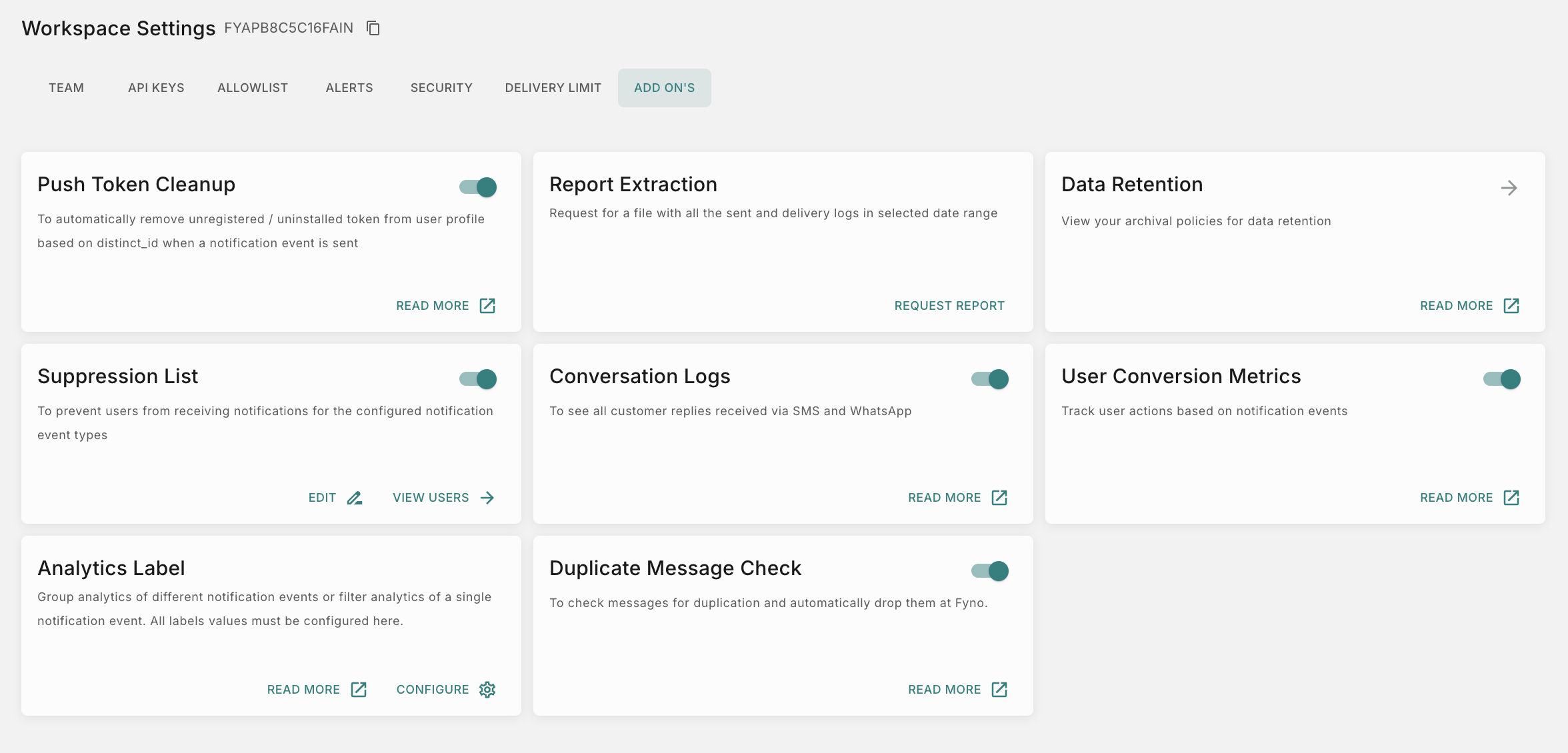Click Read More in Analytics Label card
The image size is (1568, 753).
[303, 690]
